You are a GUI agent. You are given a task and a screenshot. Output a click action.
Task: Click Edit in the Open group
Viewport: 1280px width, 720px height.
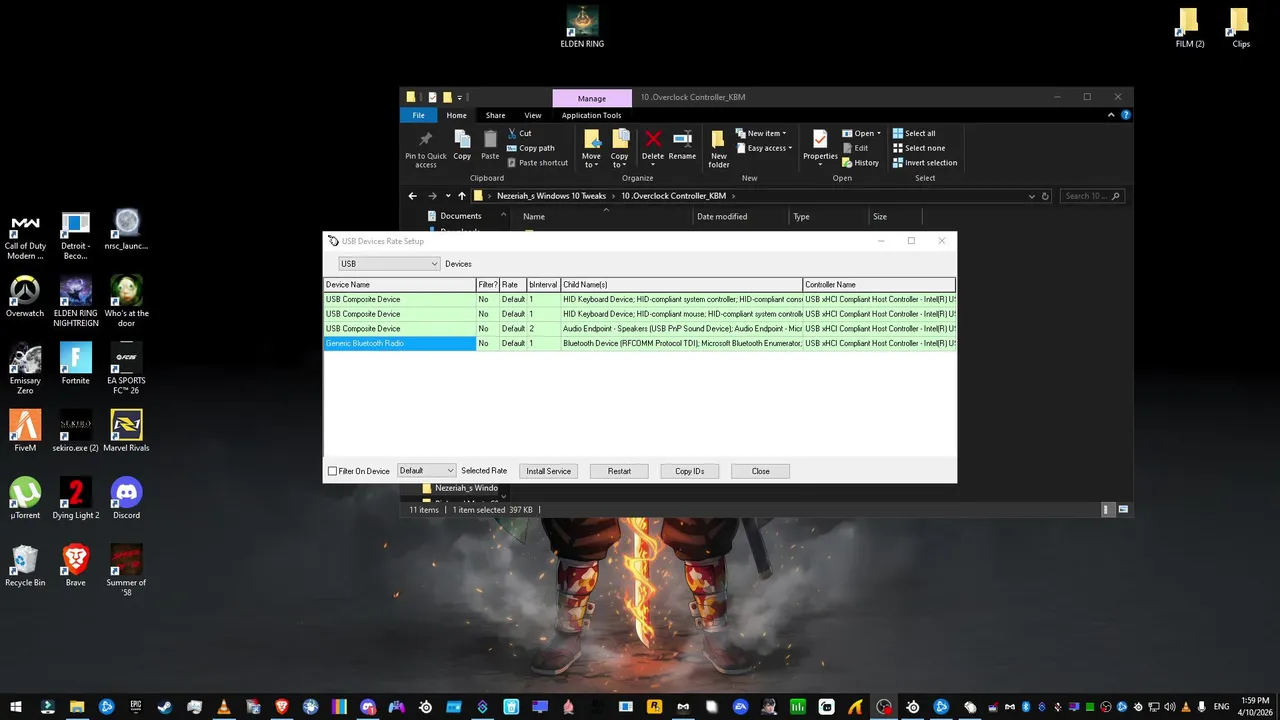click(x=855, y=148)
